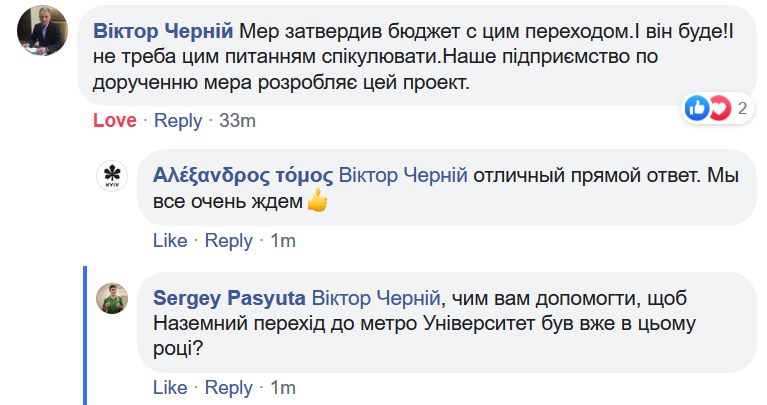Viewport: 767px width, 405px height.
Task: Open Алέξανδρος τόμος's KYIV avatar
Action: (x=111, y=177)
